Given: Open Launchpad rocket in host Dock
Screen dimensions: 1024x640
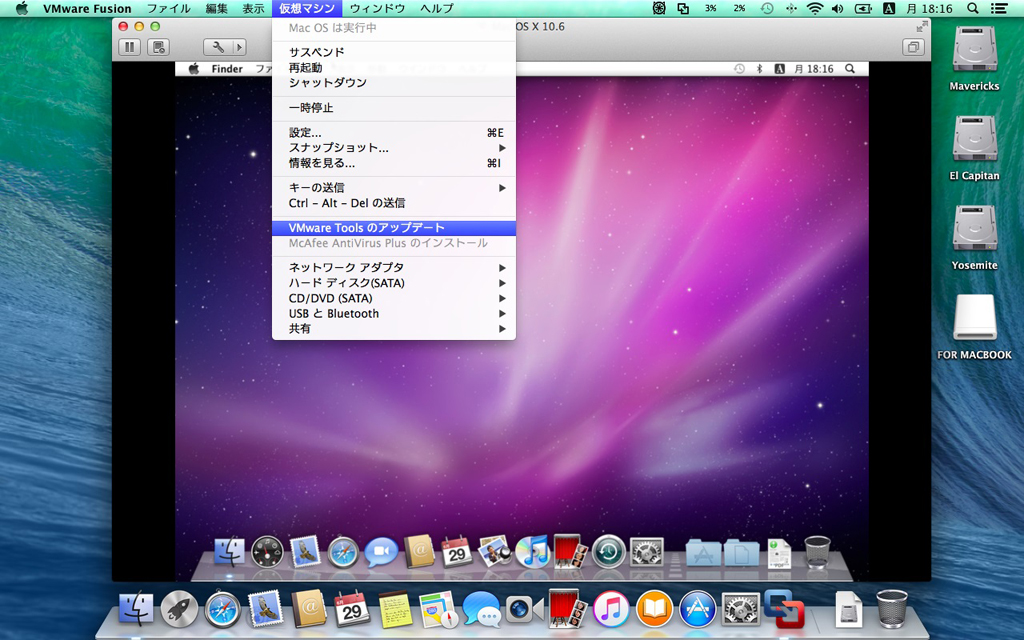Looking at the screenshot, I should 179,609.
